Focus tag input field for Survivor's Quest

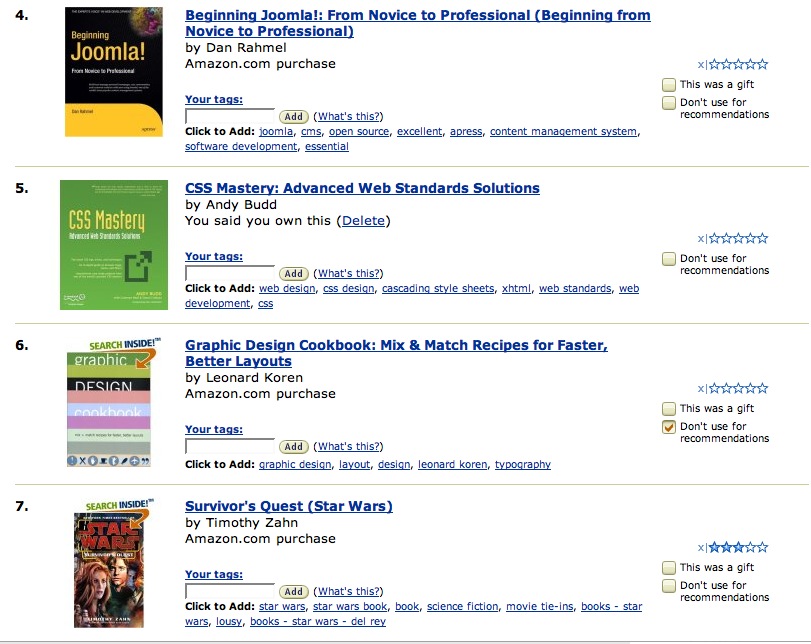[x=230, y=591]
